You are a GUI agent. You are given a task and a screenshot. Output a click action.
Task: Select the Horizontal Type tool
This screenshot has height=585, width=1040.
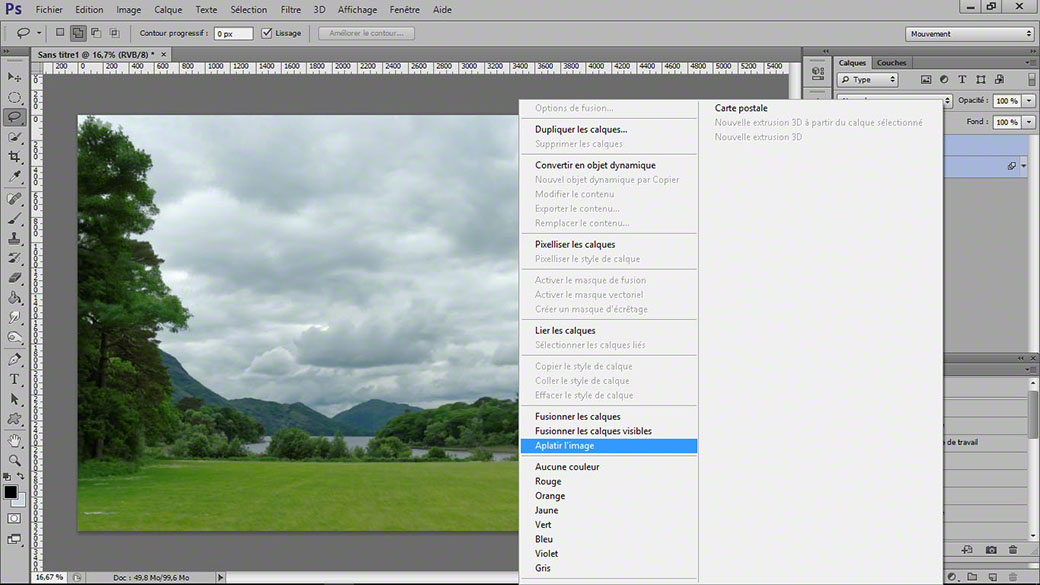(x=15, y=379)
